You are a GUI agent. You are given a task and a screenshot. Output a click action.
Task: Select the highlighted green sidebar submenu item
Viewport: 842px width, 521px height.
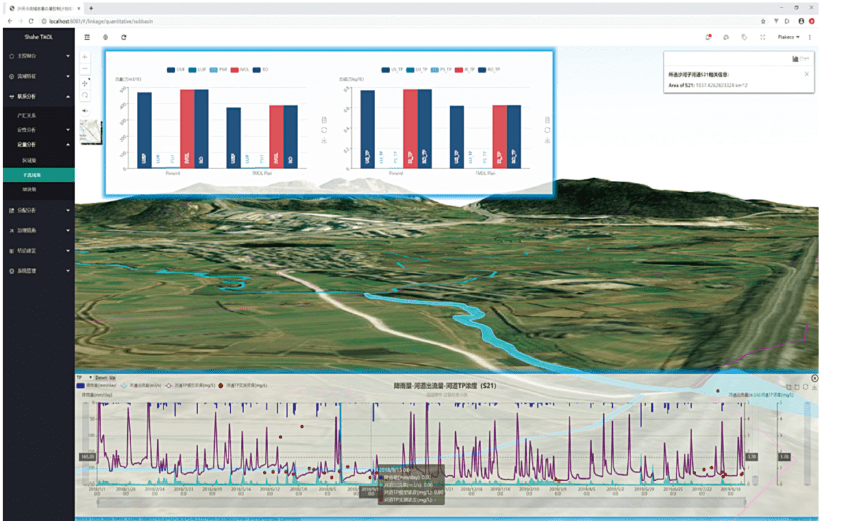point(39,175)
